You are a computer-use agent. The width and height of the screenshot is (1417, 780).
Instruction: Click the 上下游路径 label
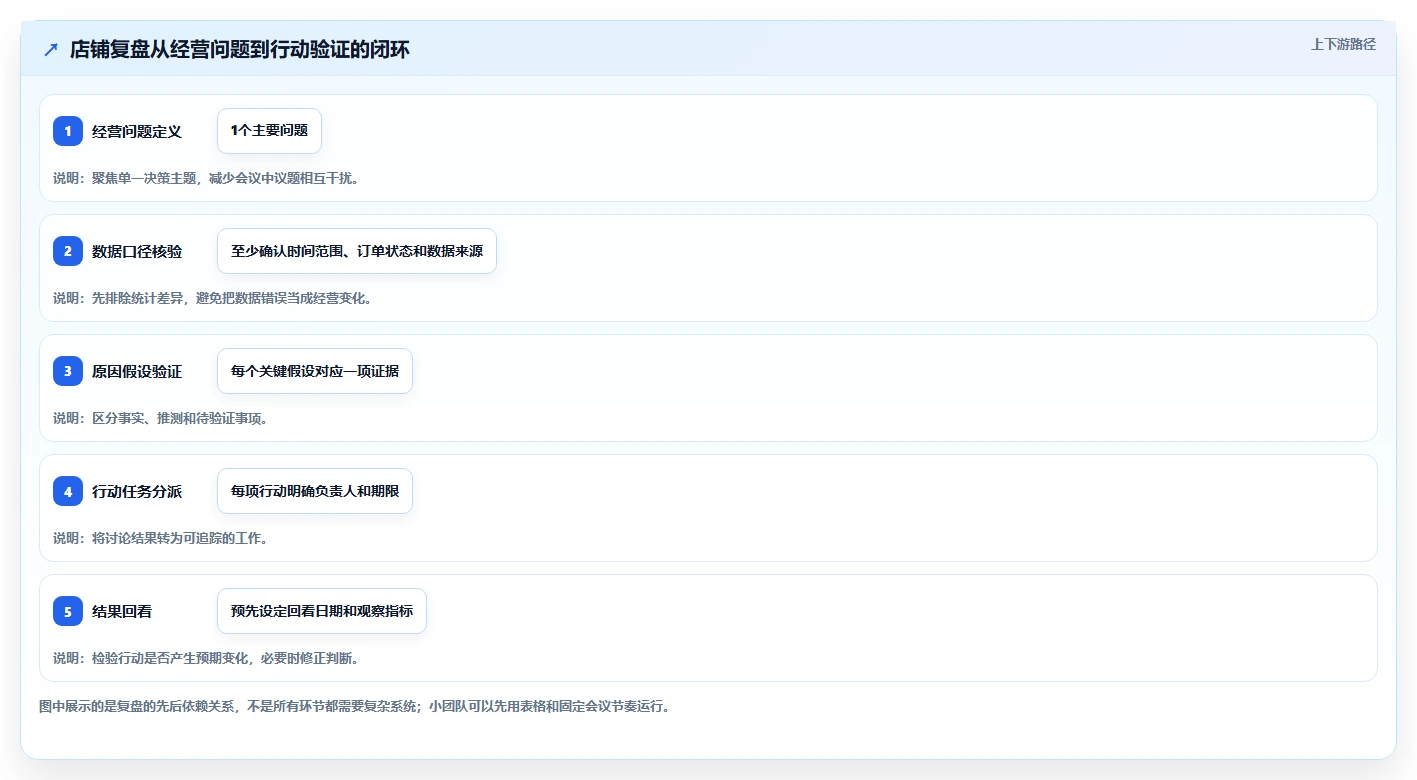click(1343, 44)
